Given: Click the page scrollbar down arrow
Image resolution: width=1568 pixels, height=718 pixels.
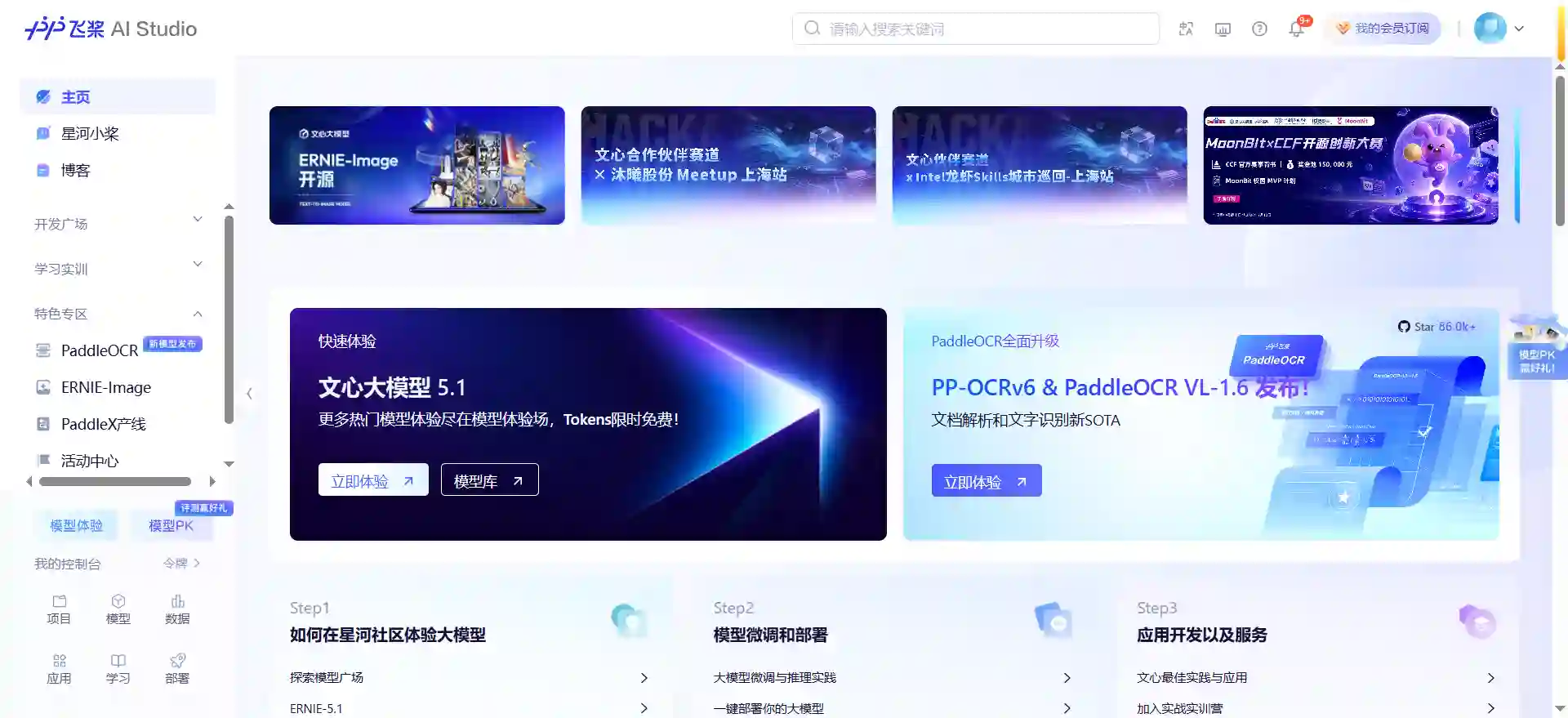Looking at the screenshot, I should 1560,709.
